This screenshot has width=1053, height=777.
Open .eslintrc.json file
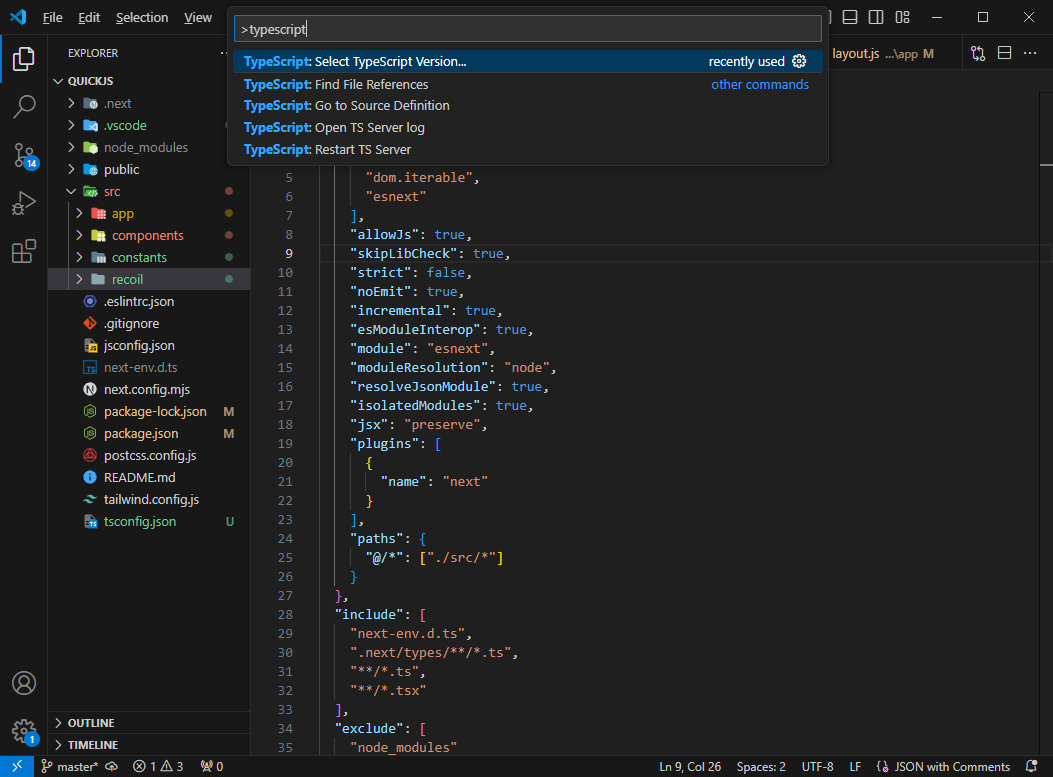[x=149, y=302]
